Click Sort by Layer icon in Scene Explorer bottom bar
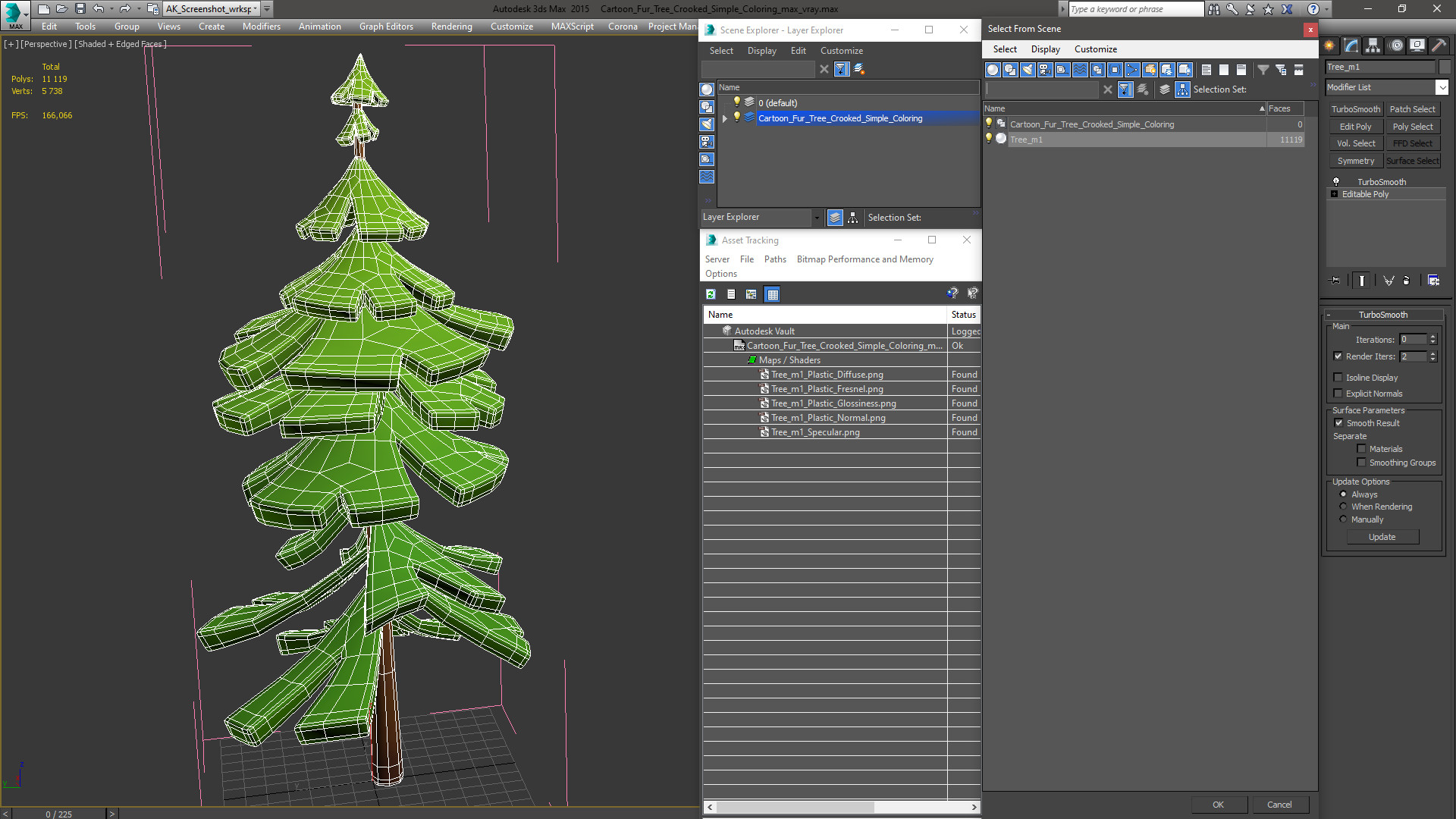The height and width of the screenshot is (819, 1456). point(835,218)
